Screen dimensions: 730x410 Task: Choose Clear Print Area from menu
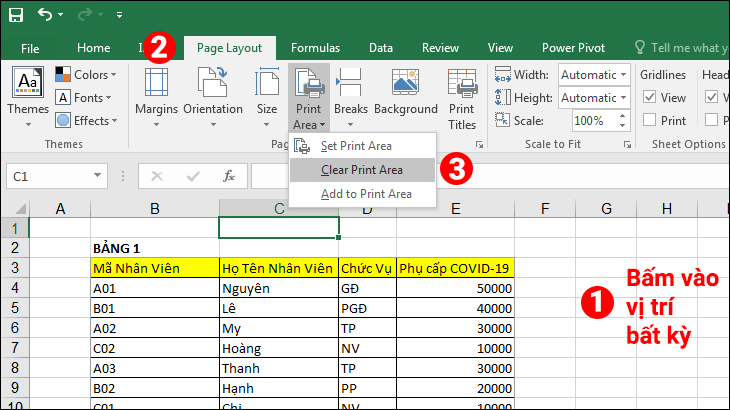point(362,170)
